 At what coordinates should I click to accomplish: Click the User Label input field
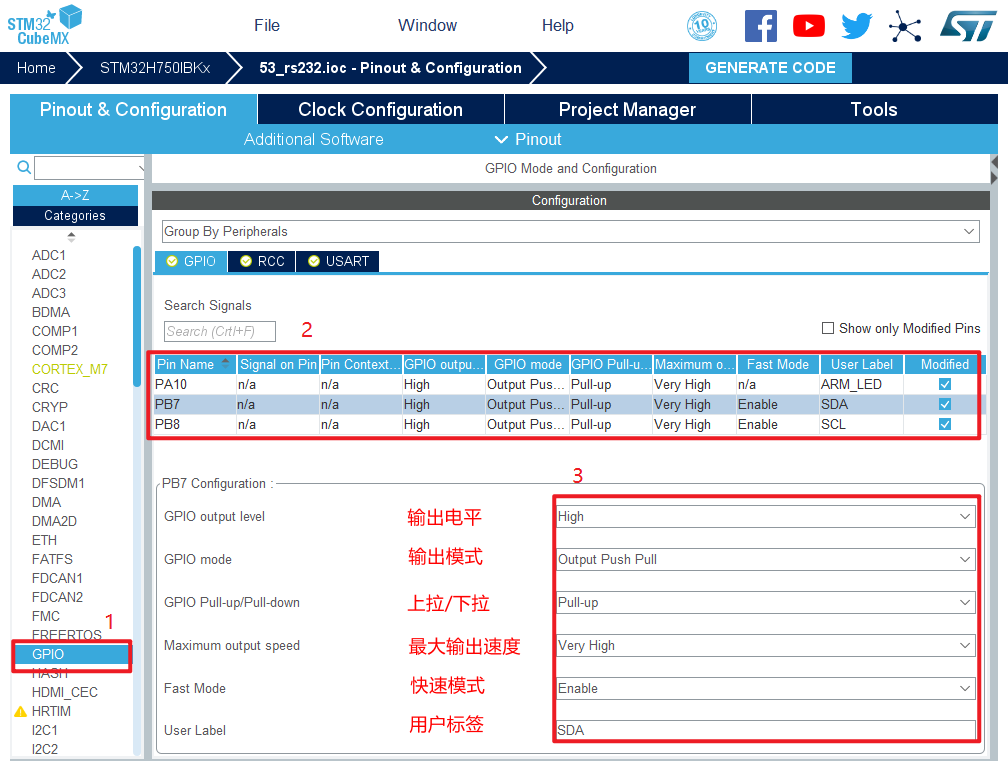(x=765, y=731)
